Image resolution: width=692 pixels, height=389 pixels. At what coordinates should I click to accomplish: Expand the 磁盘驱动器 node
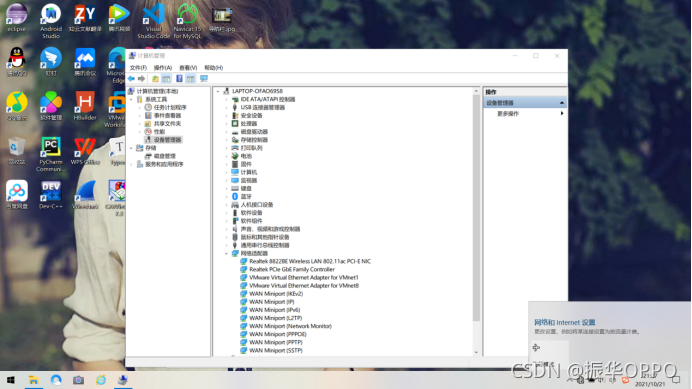tap(227, 132)
